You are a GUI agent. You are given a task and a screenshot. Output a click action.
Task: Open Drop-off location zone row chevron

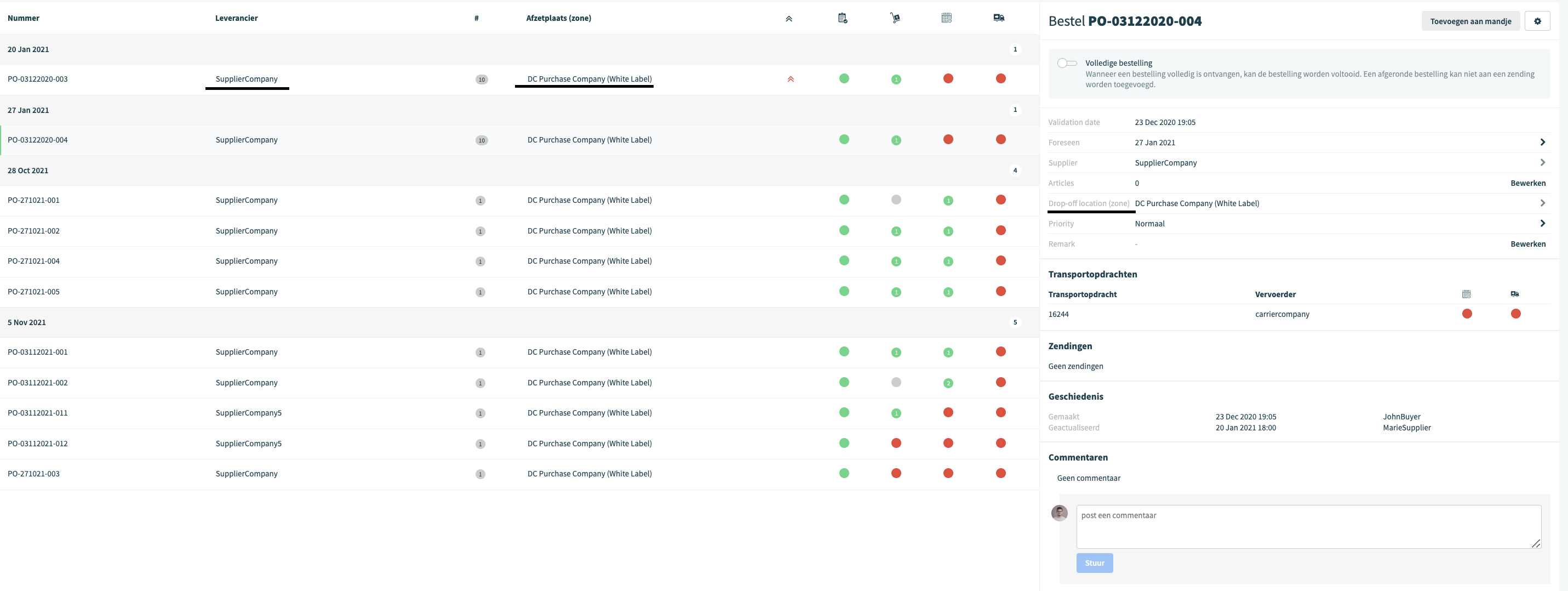[x=1542, y=203]
